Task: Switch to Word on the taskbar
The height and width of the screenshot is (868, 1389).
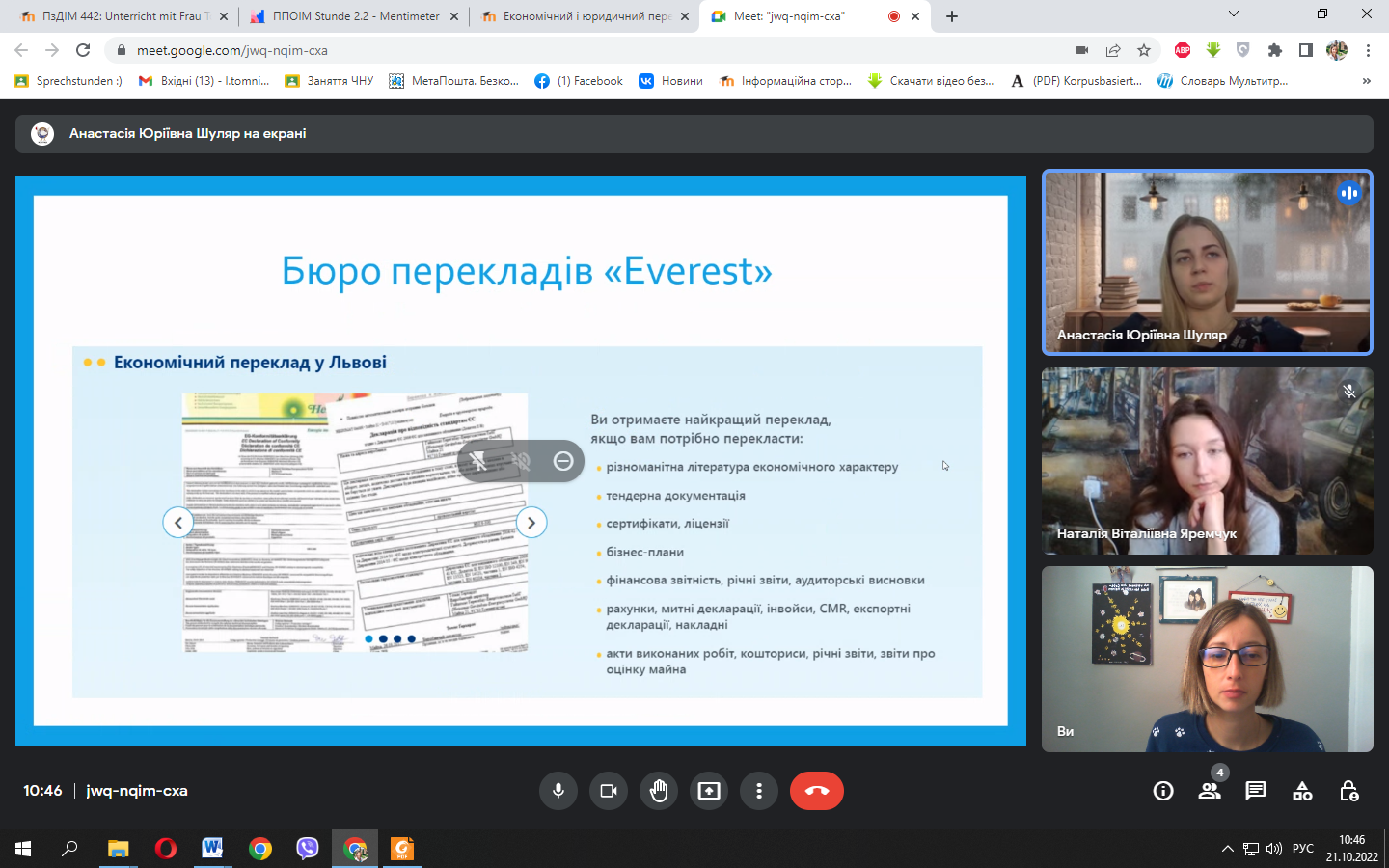Action: pos(212,849)
